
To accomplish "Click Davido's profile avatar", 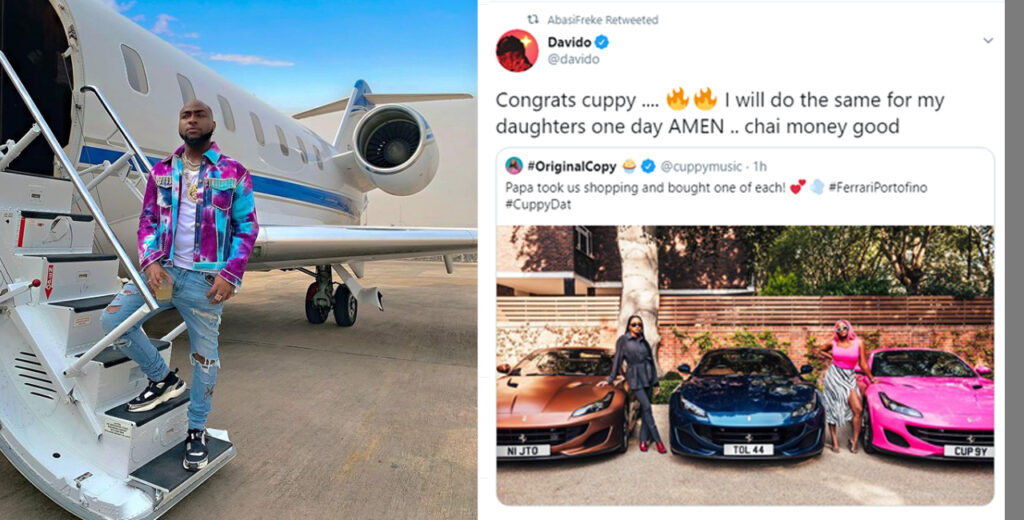I will click(x=517, y=50).
